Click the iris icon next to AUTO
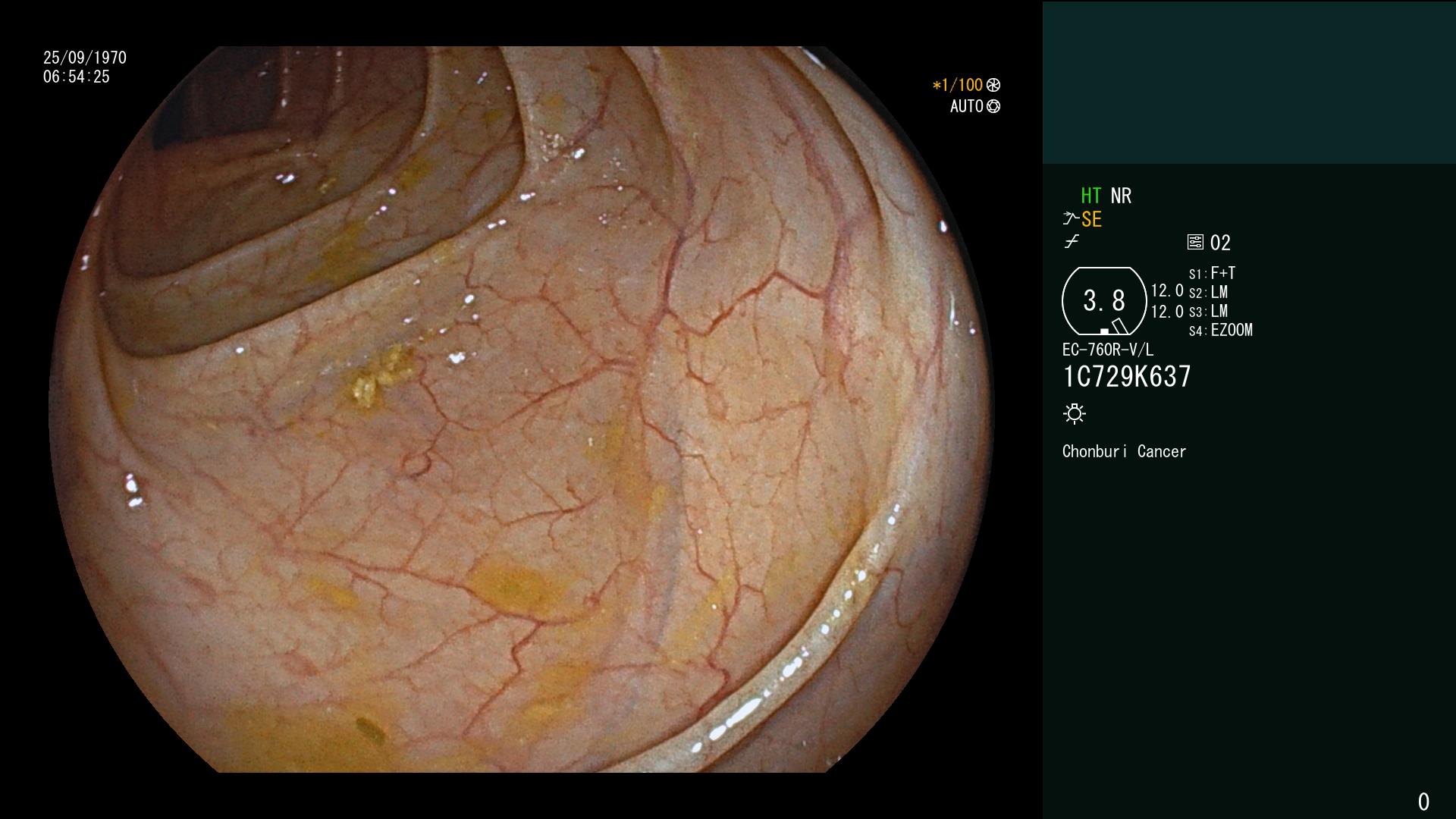This screenshot has height=819, width=1456. (x=993, y=107)
